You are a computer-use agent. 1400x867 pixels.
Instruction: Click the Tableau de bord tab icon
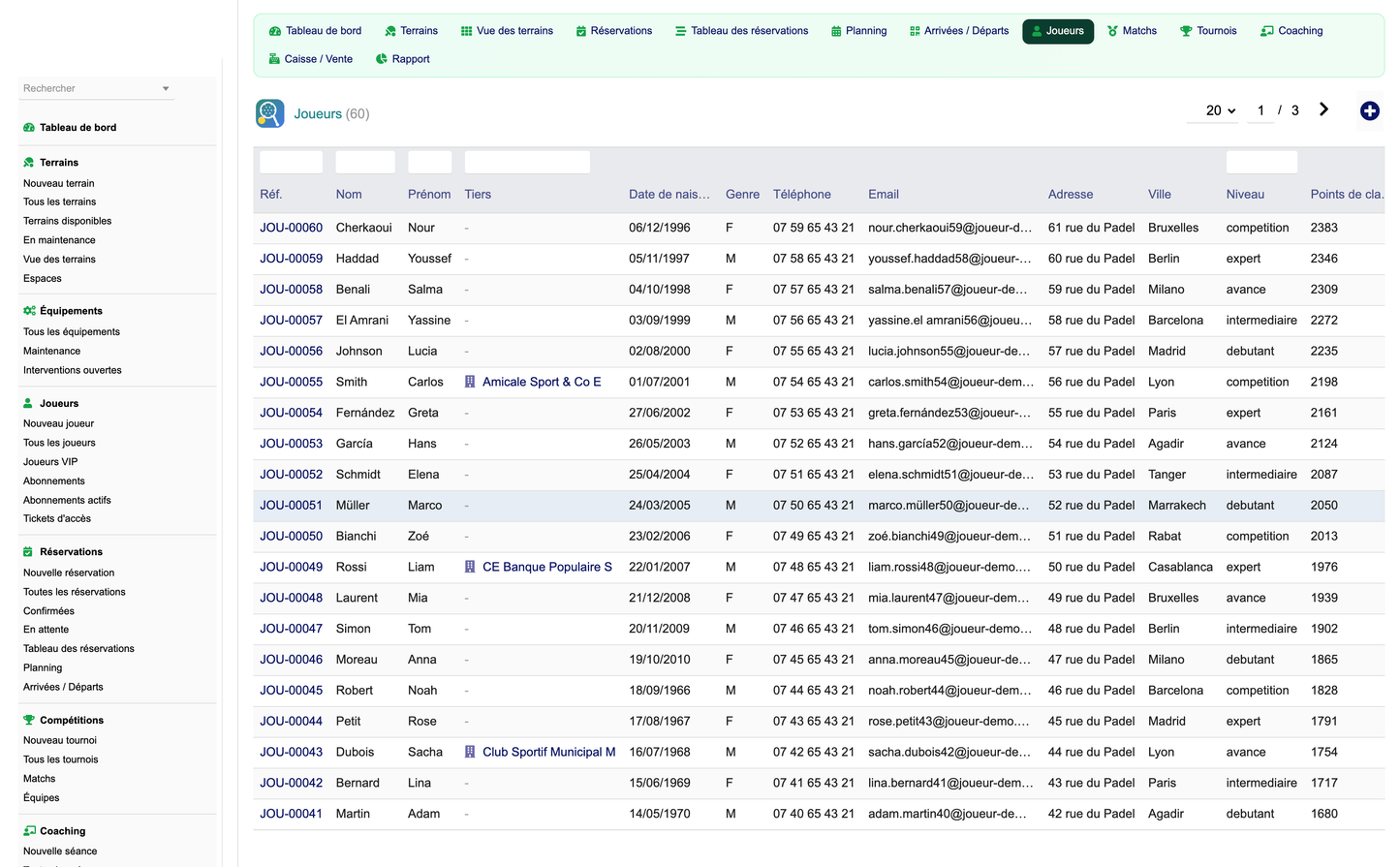(x=275, y=31)
